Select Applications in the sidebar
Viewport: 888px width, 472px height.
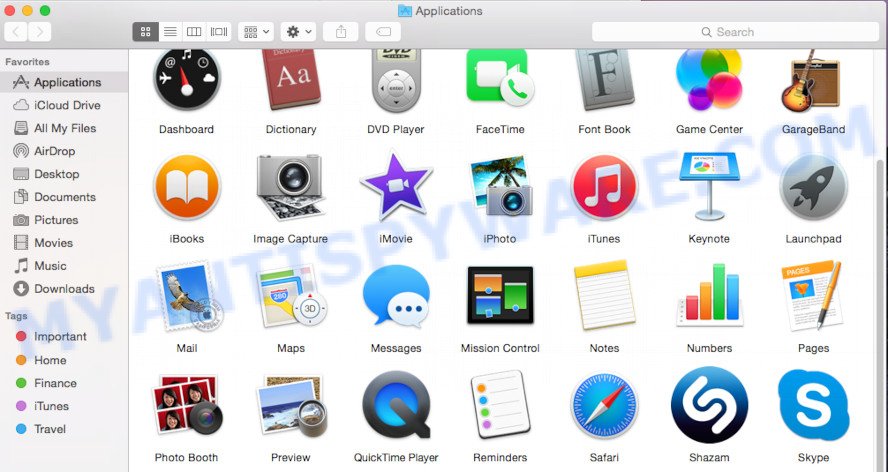(x=64, y=82)
